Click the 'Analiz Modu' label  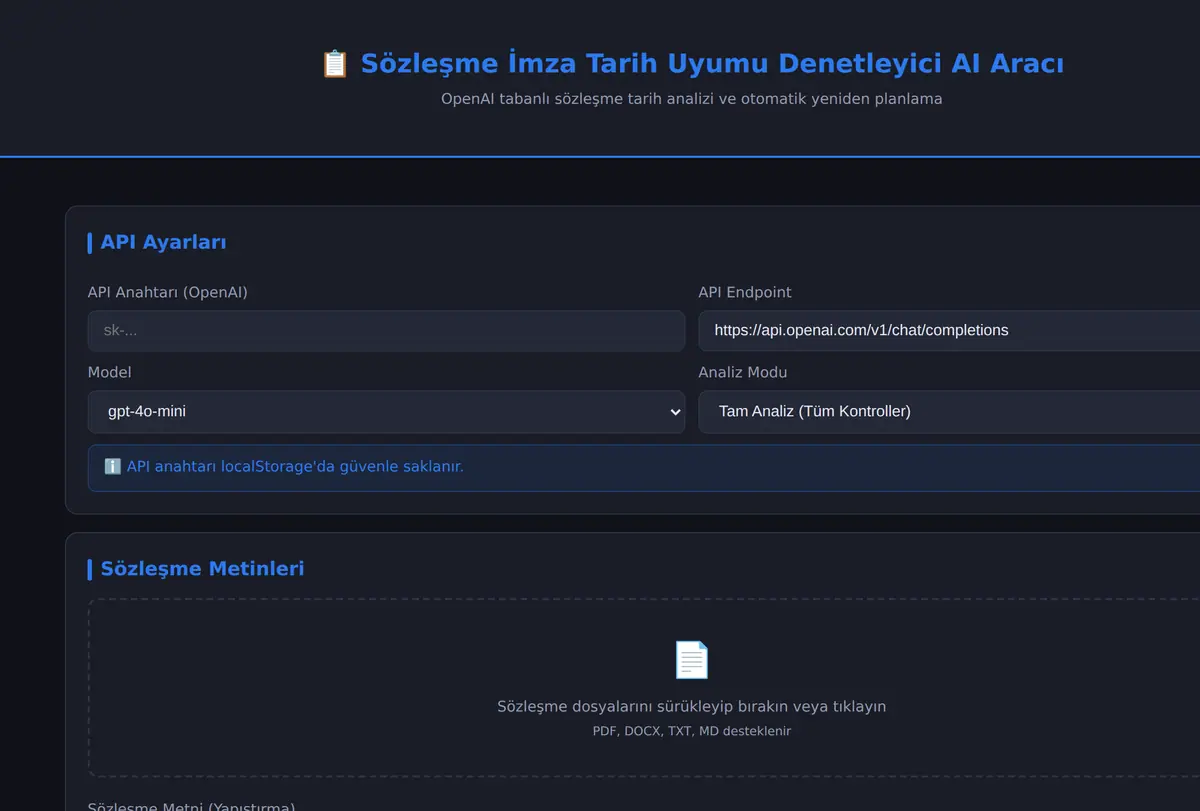pos(743,372)
